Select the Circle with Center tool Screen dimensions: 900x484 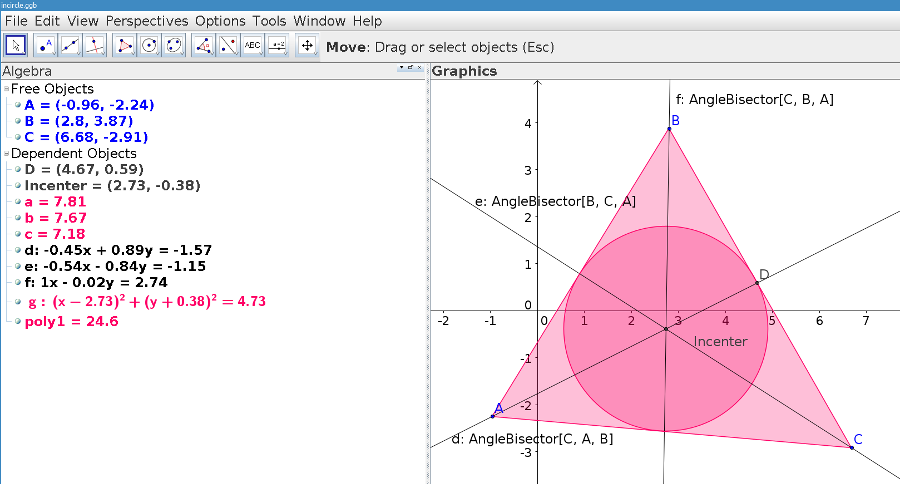tap(150, 46)
